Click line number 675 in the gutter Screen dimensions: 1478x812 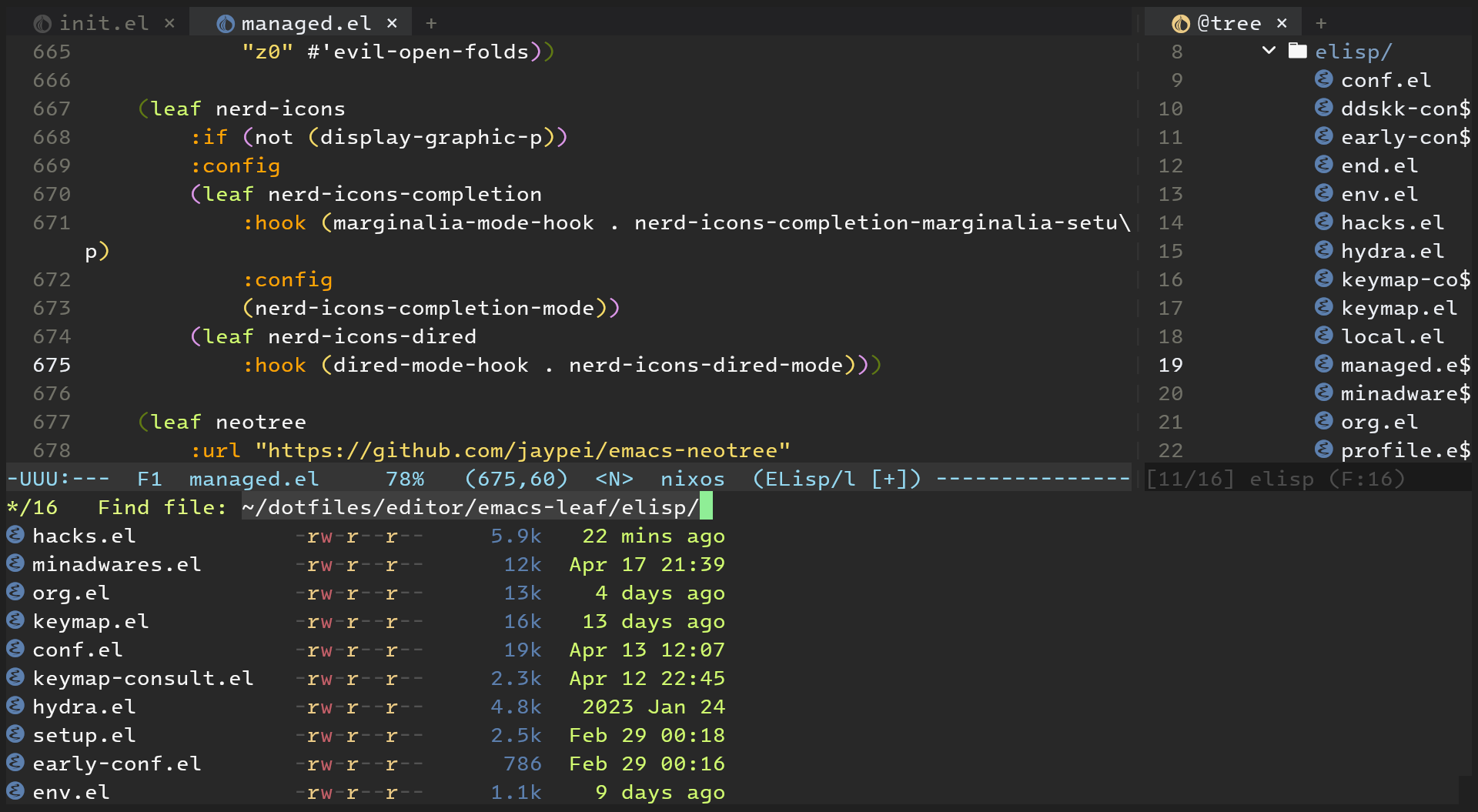tap(52, 365)
